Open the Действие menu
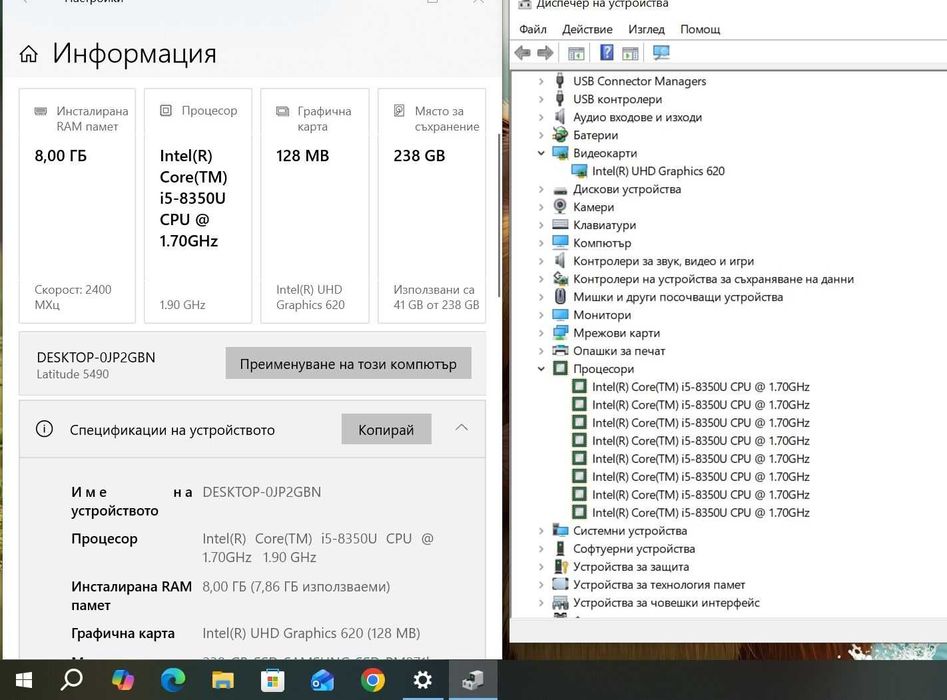The width and height of the screenshot is (947, 700). pyautogui.click(x=587, y=29)
